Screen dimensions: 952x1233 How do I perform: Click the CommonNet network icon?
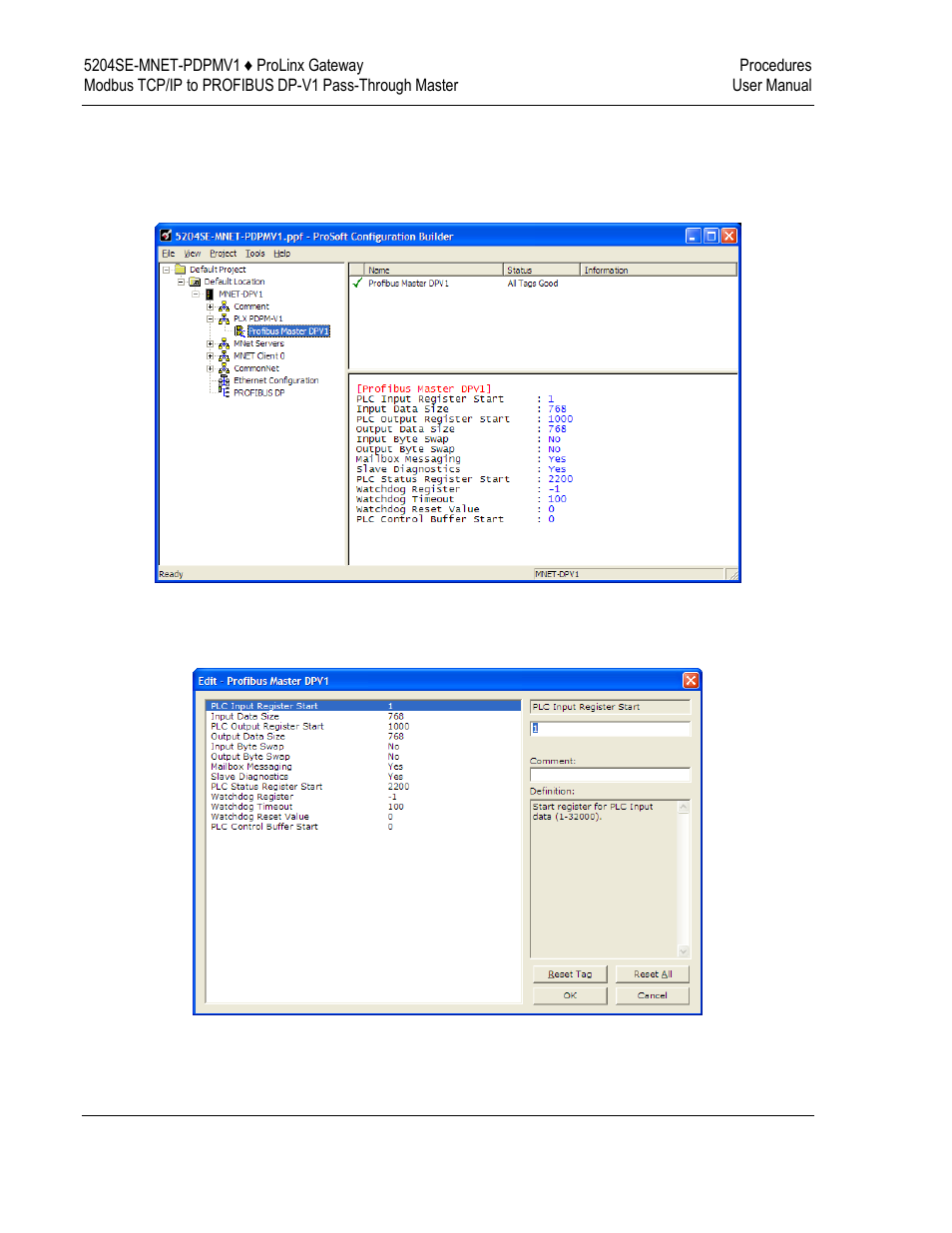click(x=225, y=368)
